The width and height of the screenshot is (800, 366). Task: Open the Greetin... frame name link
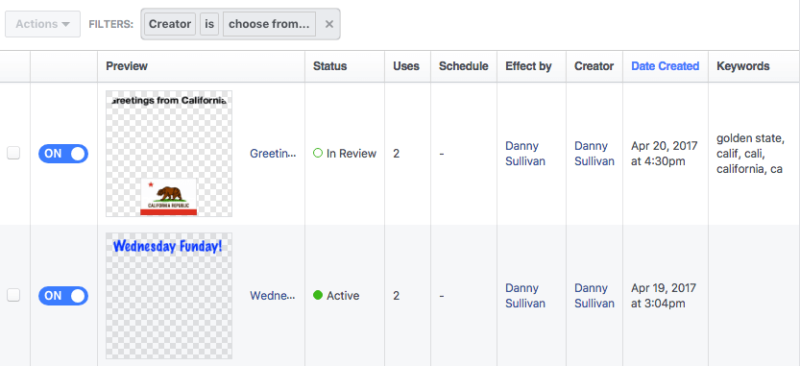tap(273, 154)
